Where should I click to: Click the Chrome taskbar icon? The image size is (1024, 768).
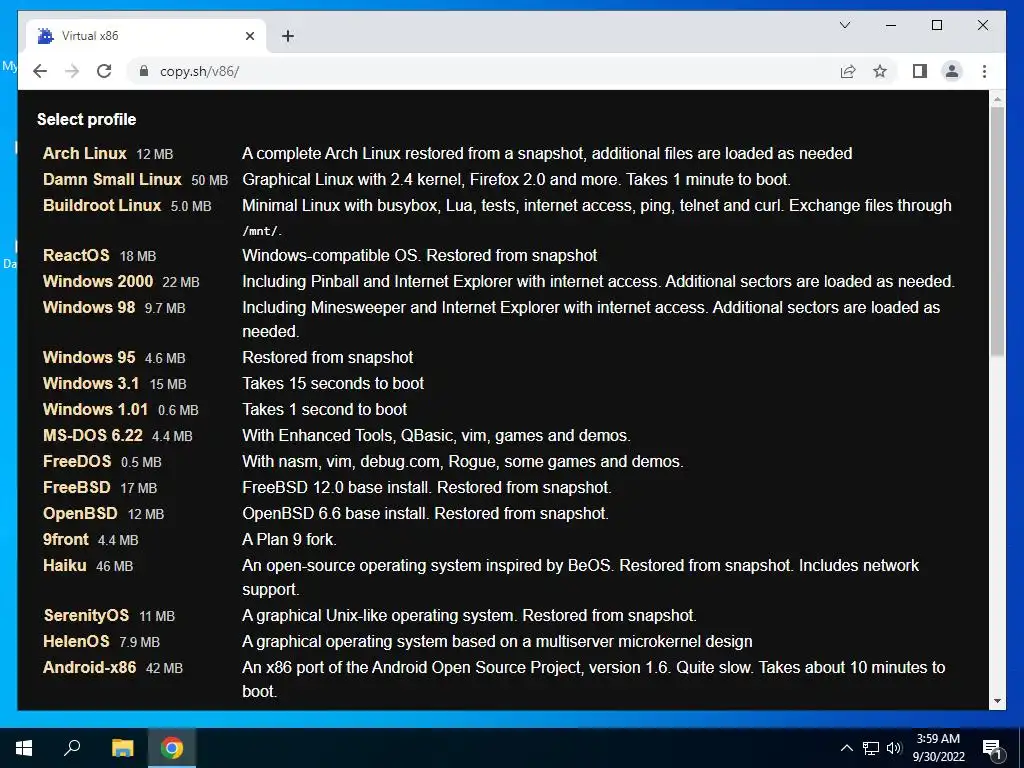(172, 748)
